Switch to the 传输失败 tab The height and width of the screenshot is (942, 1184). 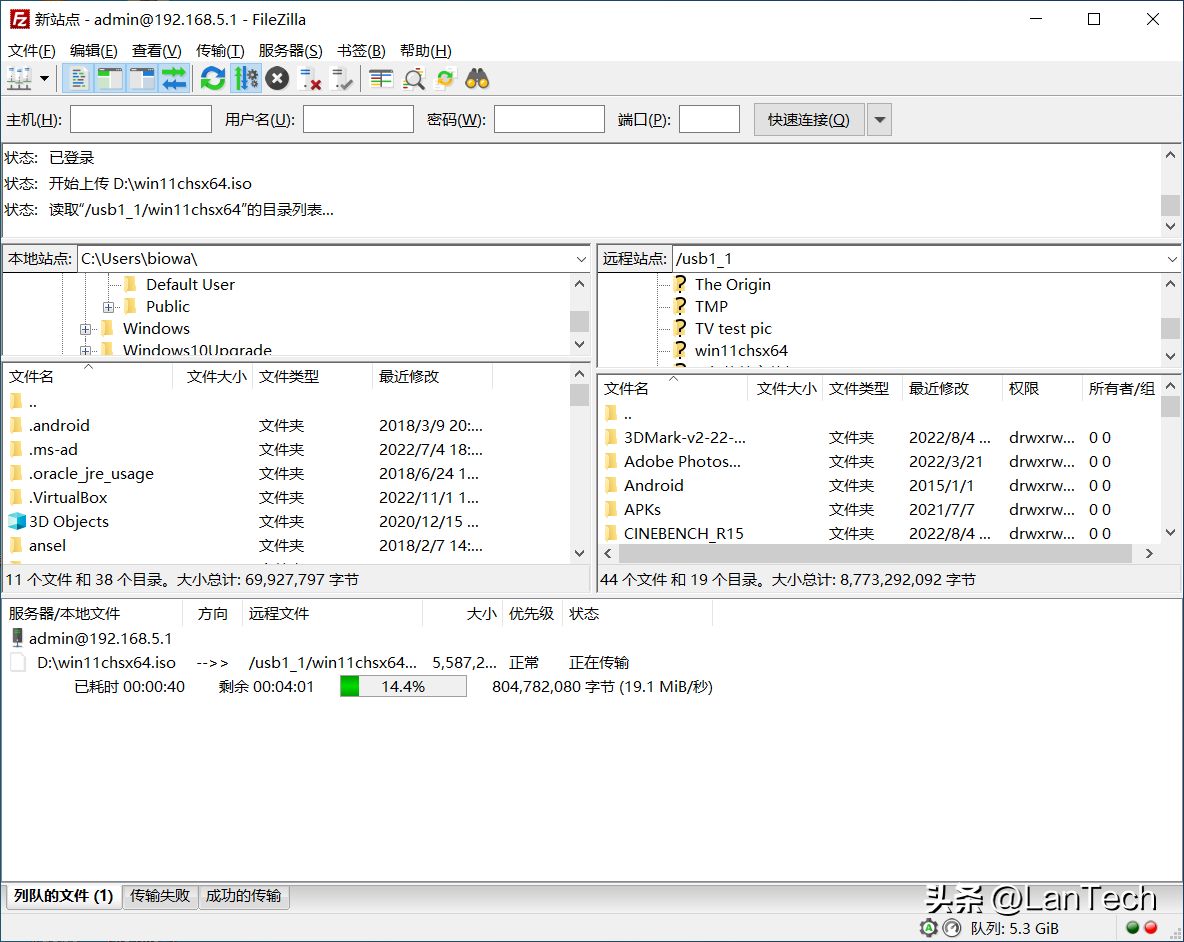(160, 896)
